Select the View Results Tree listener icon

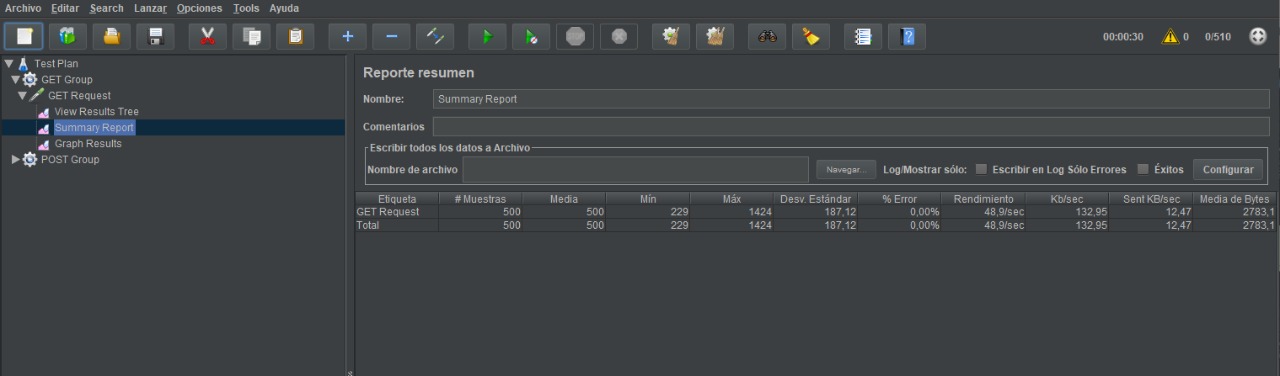pyautogui.click(x=43, y=112)
